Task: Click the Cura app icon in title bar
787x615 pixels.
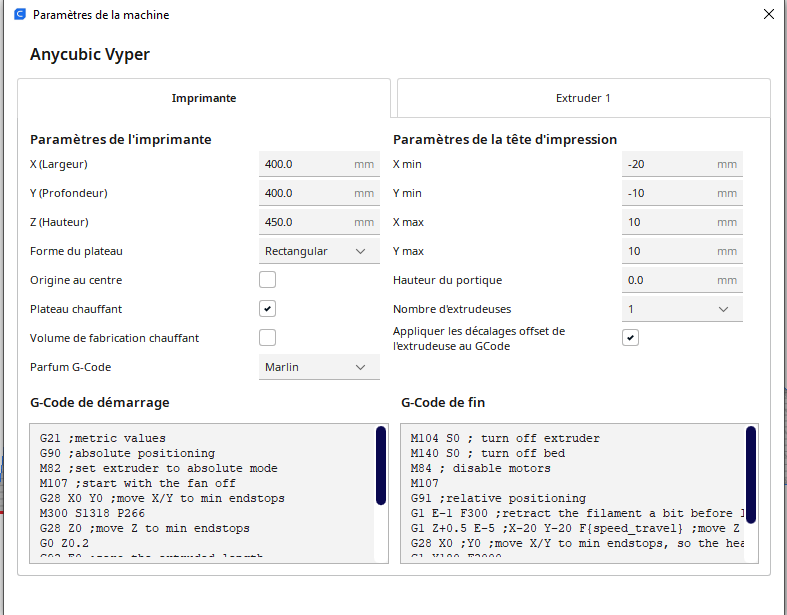Action: [20, 14]
